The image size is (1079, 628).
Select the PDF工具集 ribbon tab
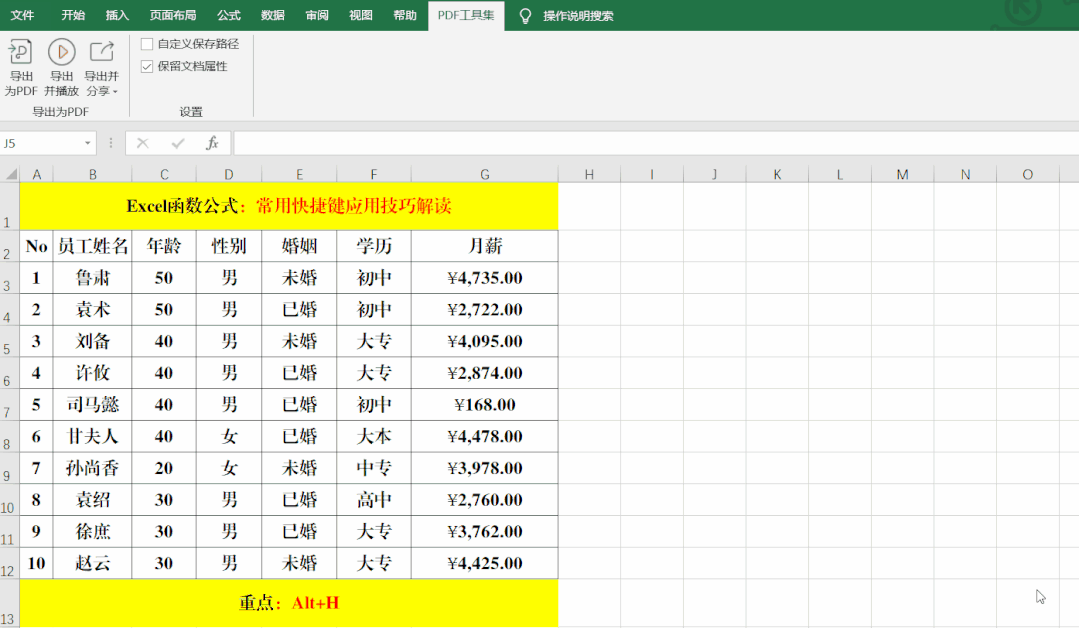point(466,15)
